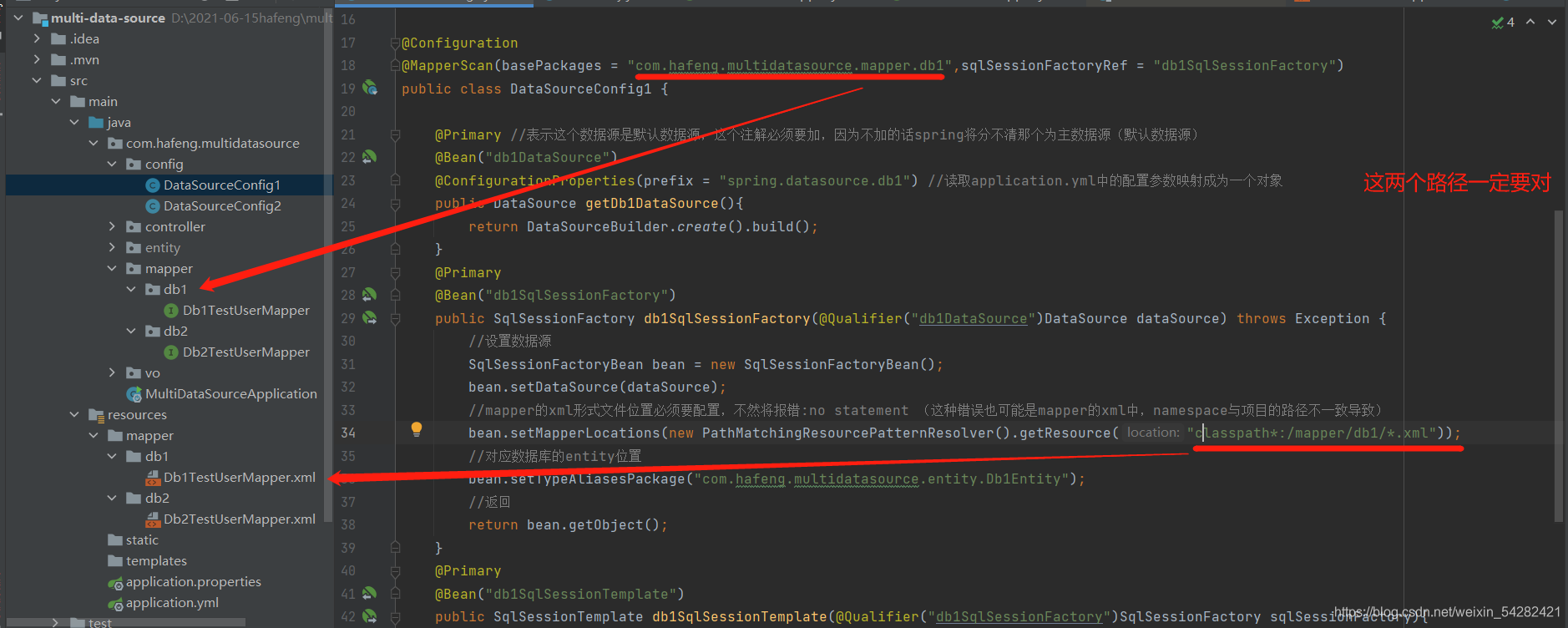Viewport: 1568px width, 628px height.
Task: Click bean gutter icon on line 22
Action: point(369,156)
